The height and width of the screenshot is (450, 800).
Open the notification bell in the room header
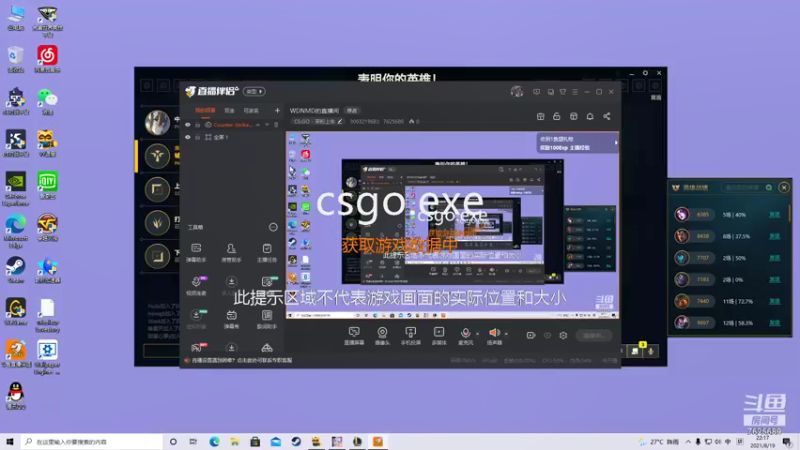click(x=590, y=116)
